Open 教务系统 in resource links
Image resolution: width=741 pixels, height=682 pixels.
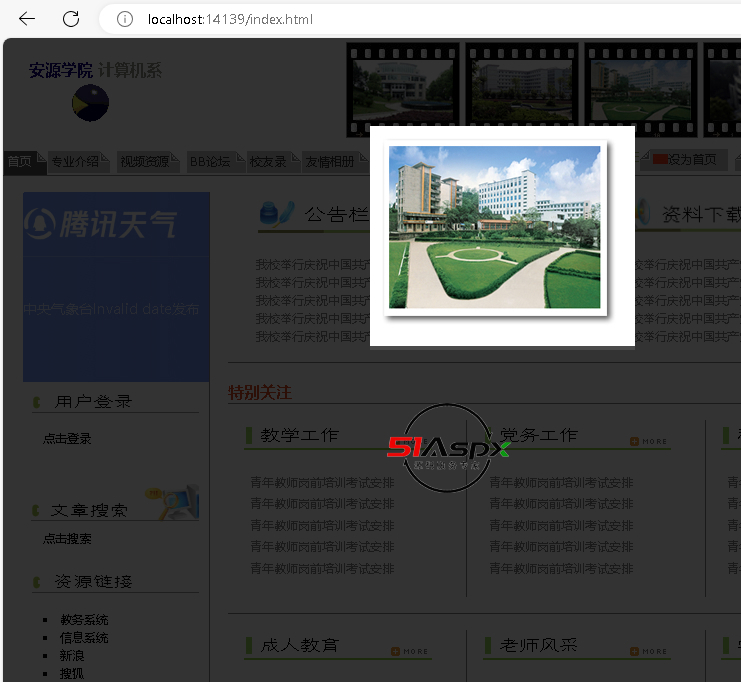(x=84, y=620)
